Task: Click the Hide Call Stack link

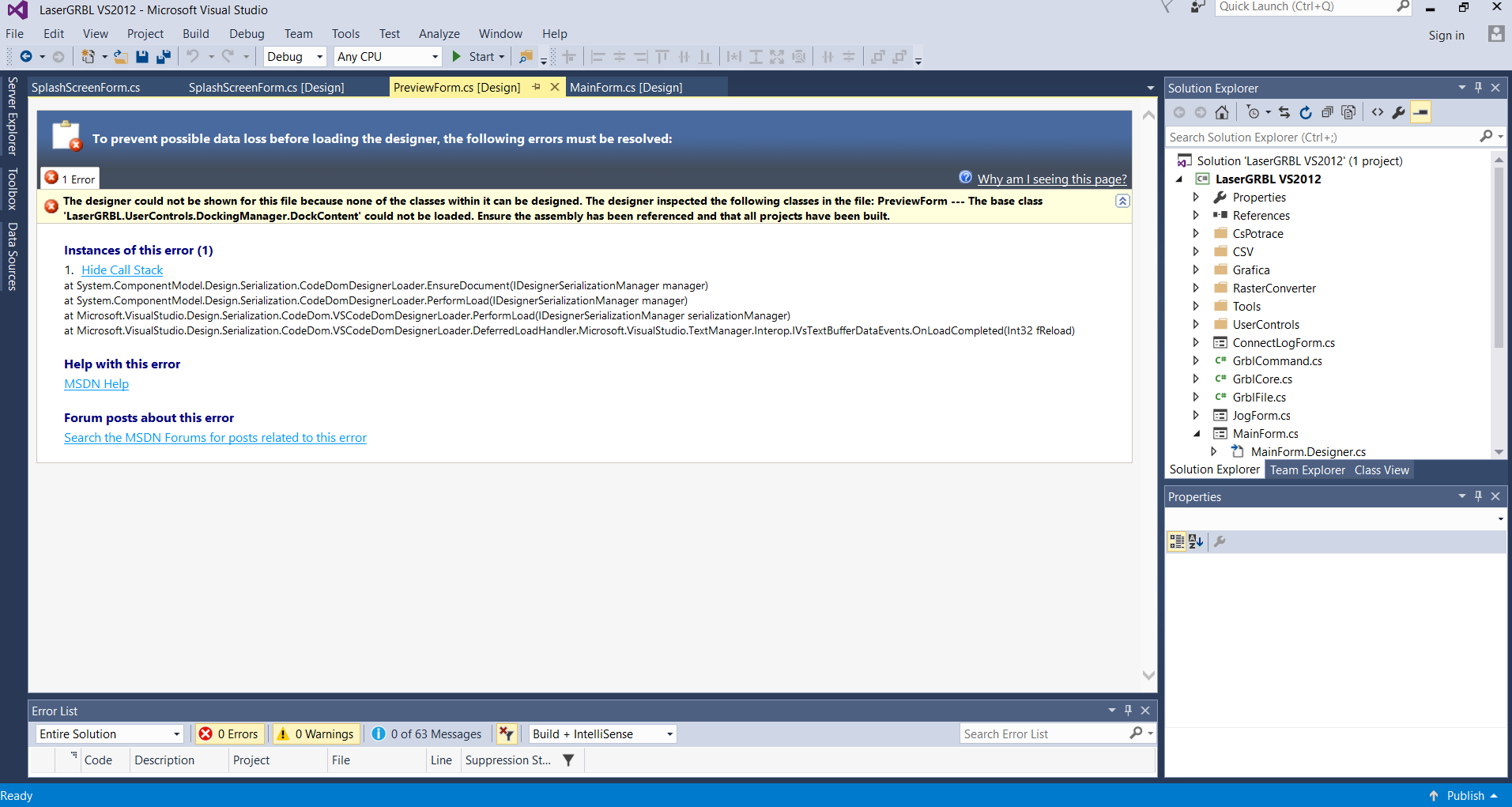Action: click(x=123, y=270)
